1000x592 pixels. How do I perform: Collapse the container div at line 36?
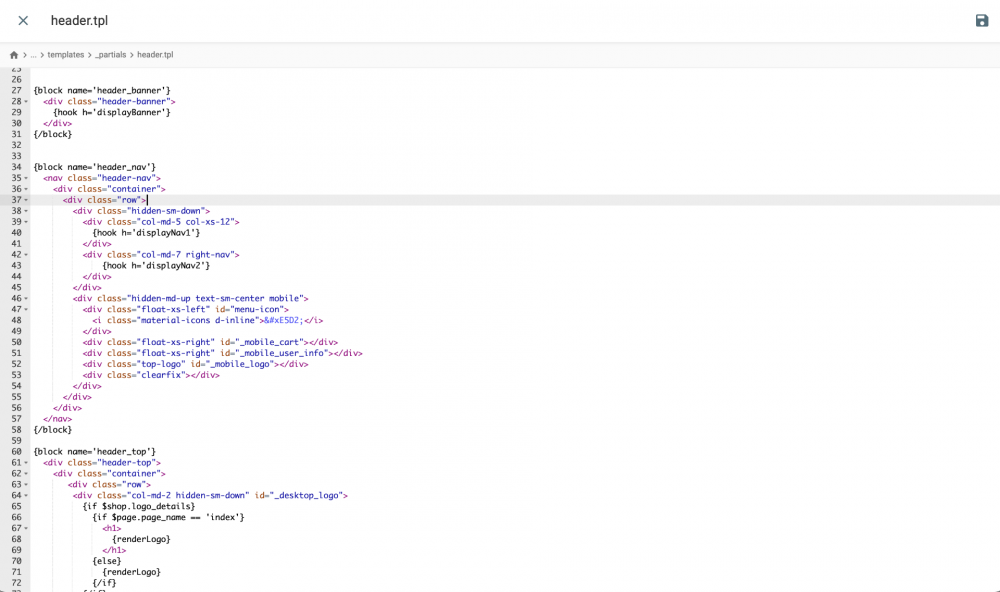[x=27, y=188]
